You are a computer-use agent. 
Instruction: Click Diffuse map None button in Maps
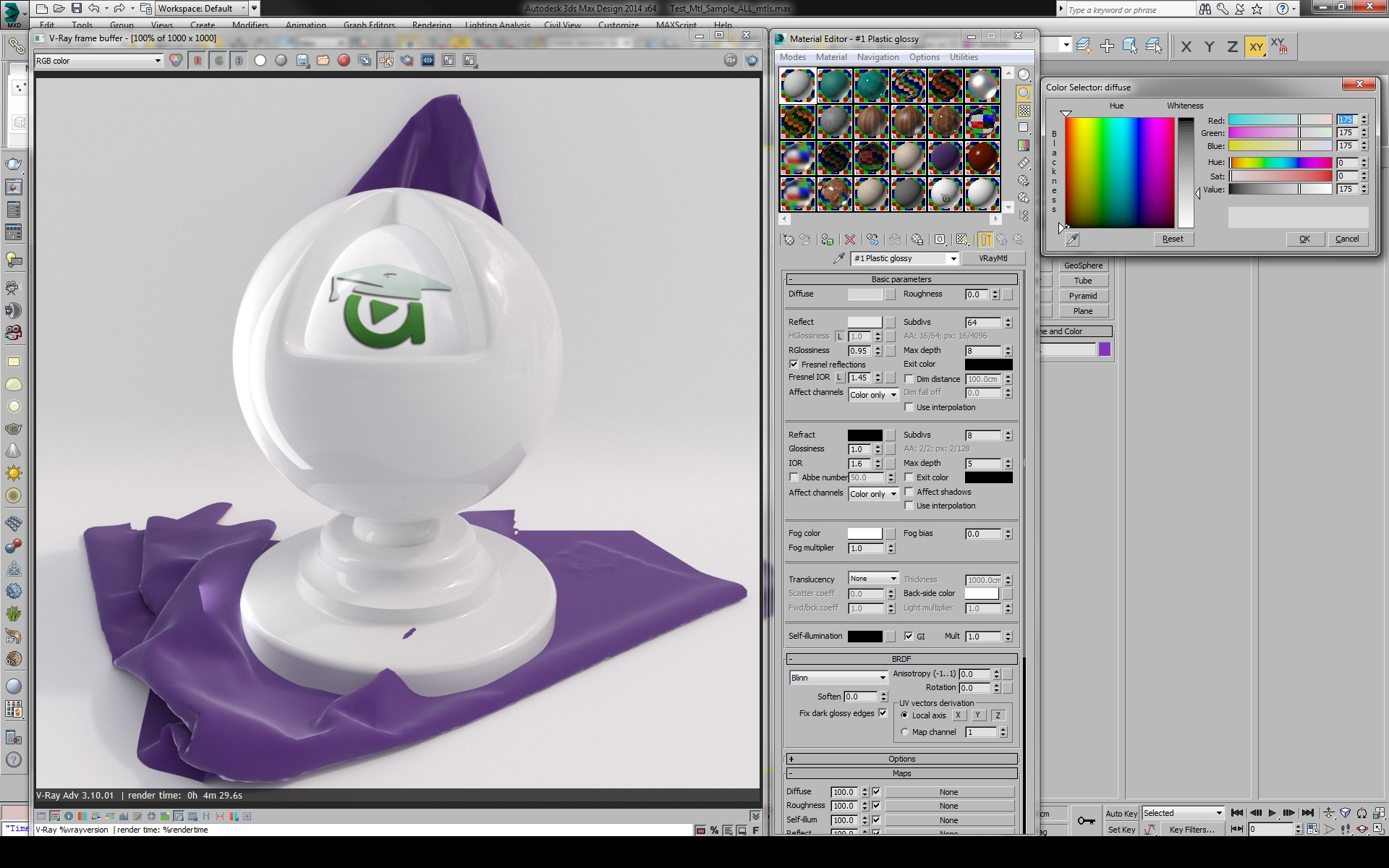coord(948,792)
